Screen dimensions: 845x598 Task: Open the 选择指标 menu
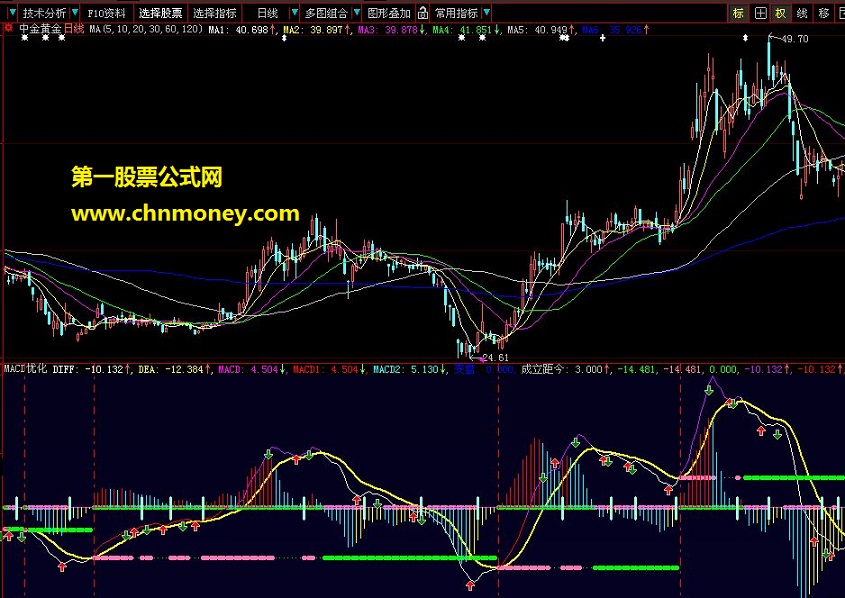click(x=214, y=12)
